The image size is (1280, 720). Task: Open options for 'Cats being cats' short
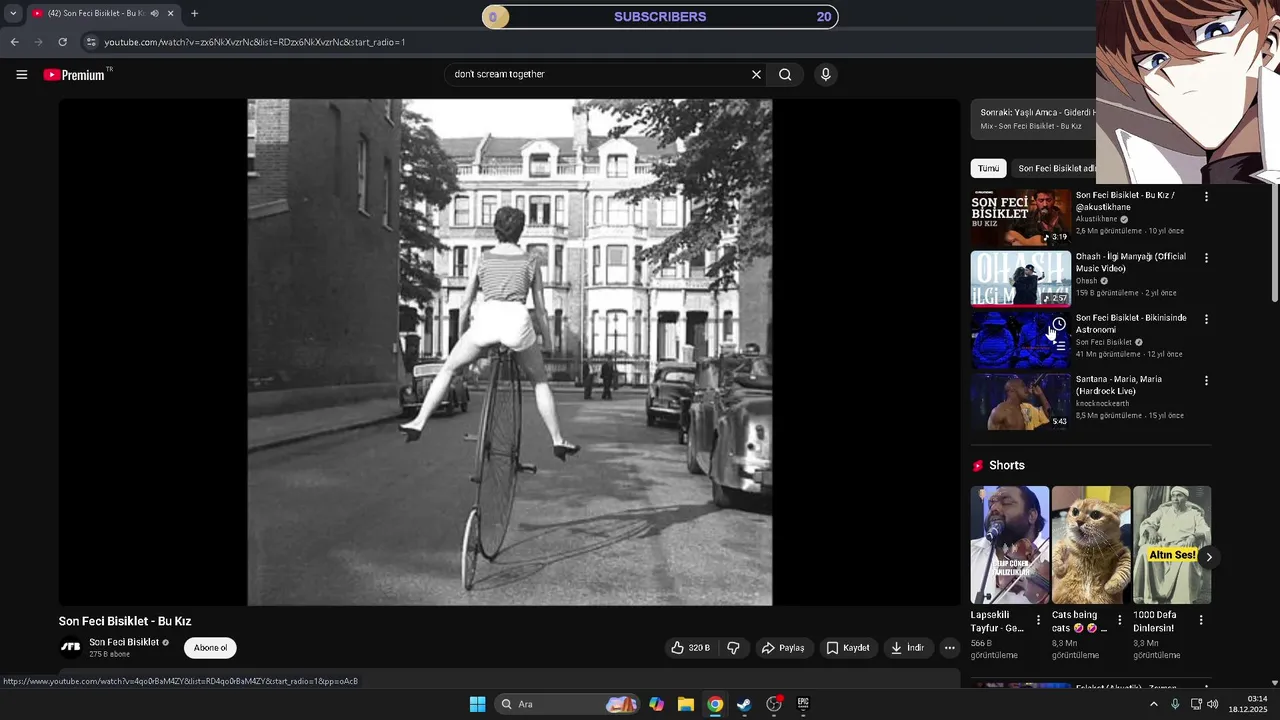coord(1119,620)
